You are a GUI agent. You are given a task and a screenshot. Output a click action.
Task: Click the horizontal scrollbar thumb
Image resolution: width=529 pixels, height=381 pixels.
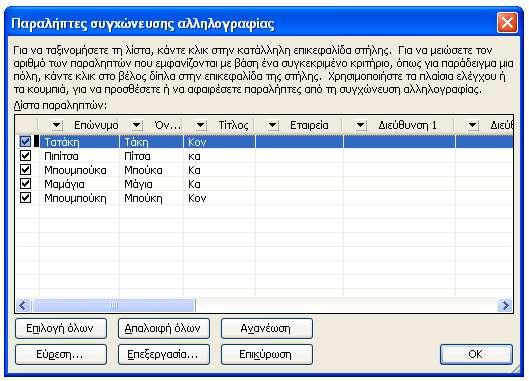pyautogui.click(x=113, y=306)
